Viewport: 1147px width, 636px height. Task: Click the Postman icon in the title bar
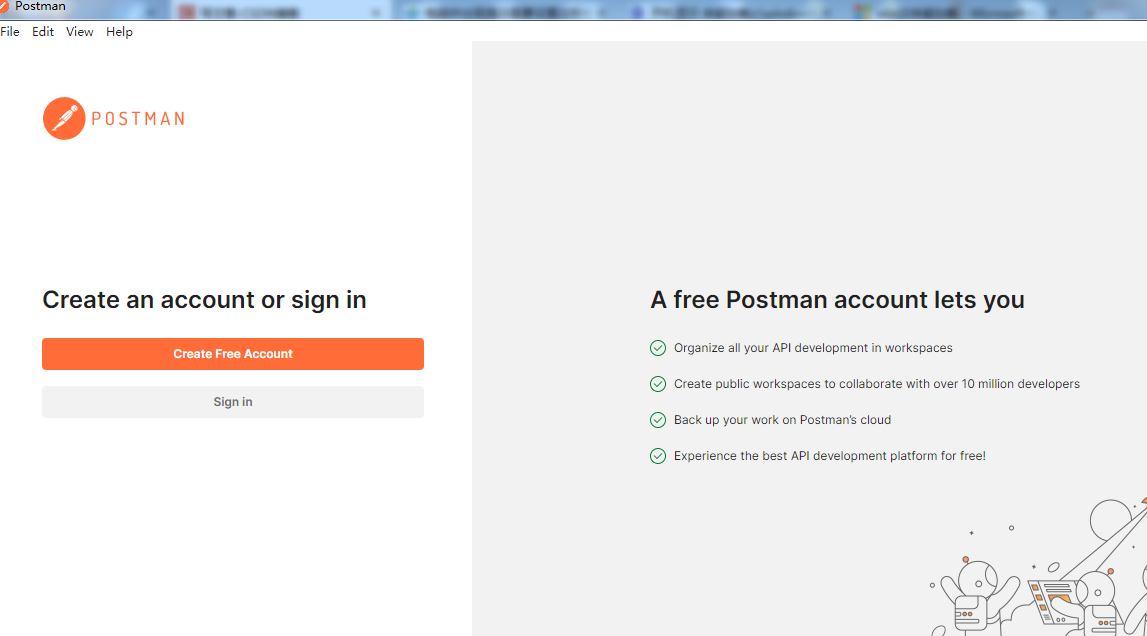tap(8, 7)
